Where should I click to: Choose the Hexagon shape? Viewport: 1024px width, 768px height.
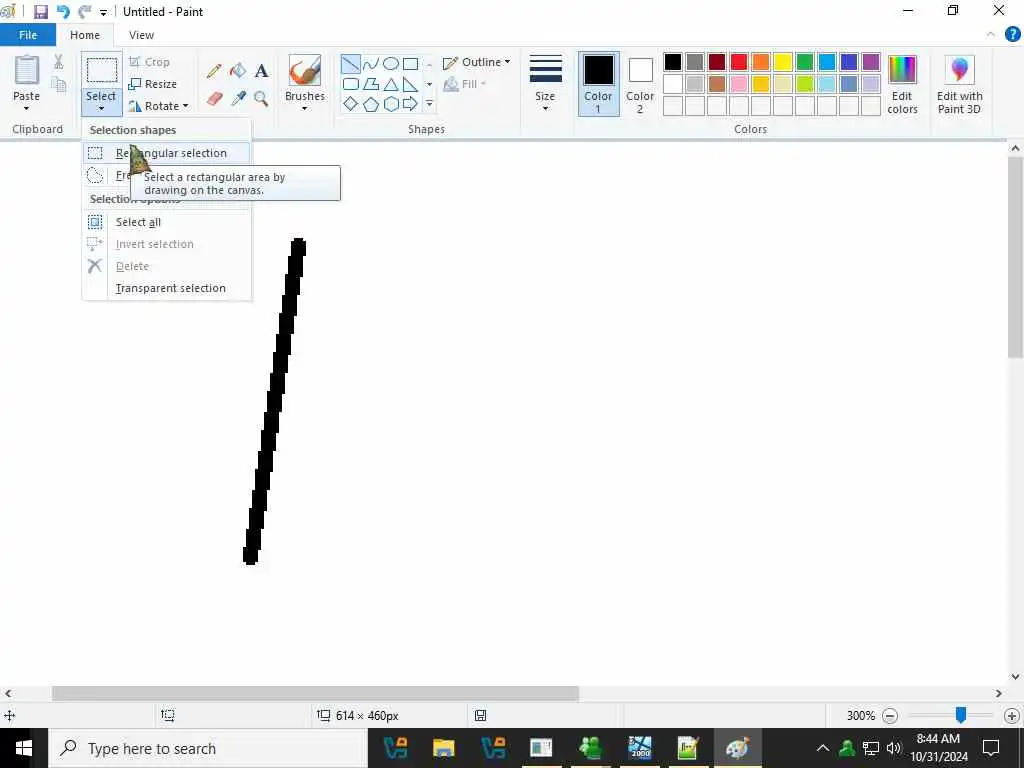391,104
